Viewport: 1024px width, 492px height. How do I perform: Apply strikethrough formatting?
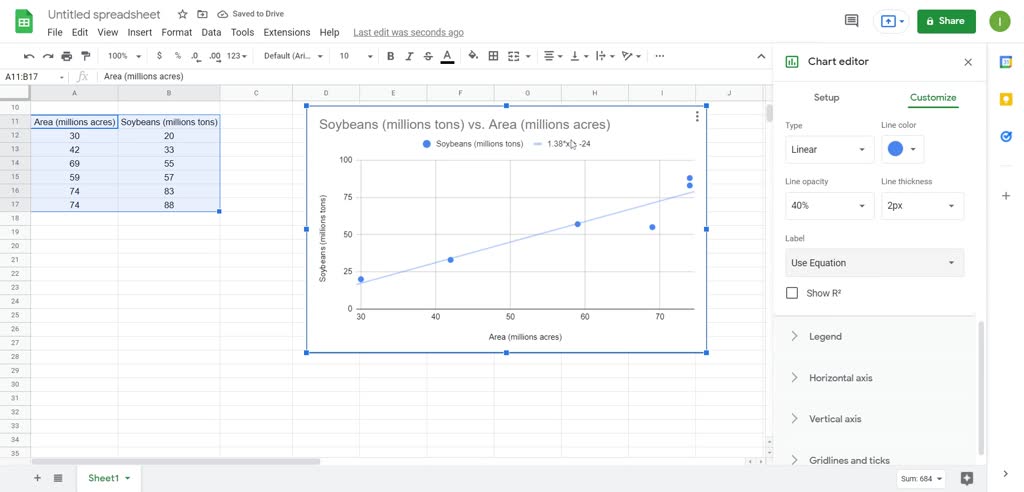click(x=428, y=56)
